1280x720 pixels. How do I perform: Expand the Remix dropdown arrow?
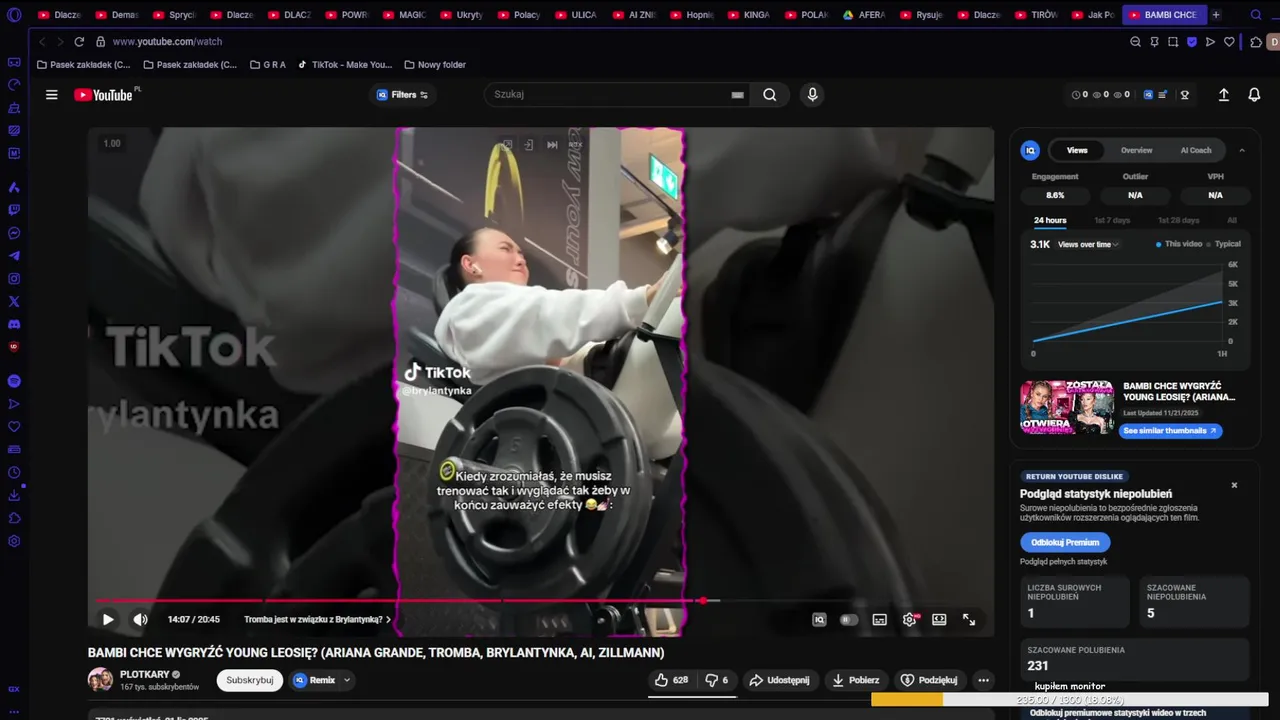point(347,680)
